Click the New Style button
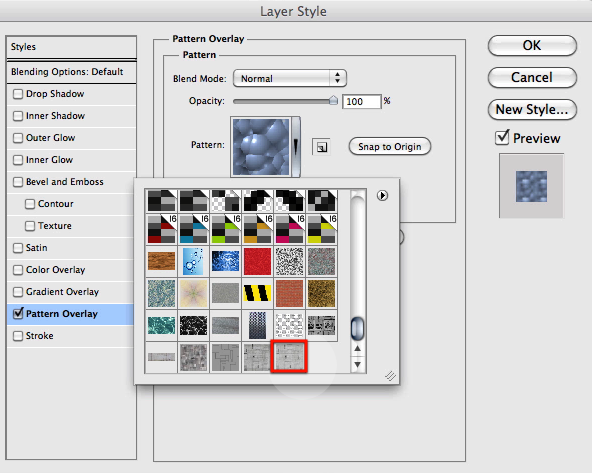This screenshot has height=473, width=592. click(x=532, y=109)
